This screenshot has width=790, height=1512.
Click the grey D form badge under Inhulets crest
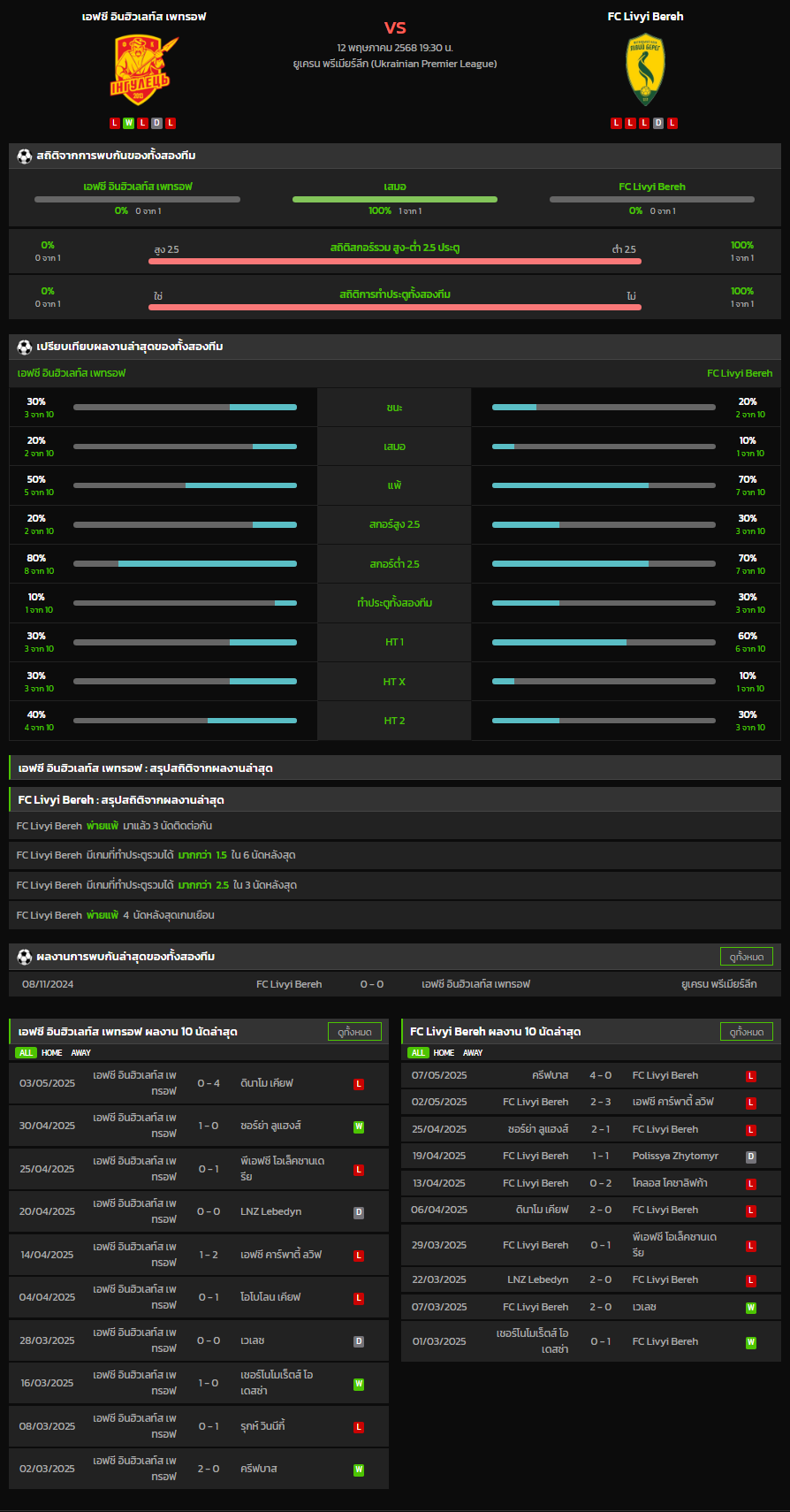tap(156, 123)
